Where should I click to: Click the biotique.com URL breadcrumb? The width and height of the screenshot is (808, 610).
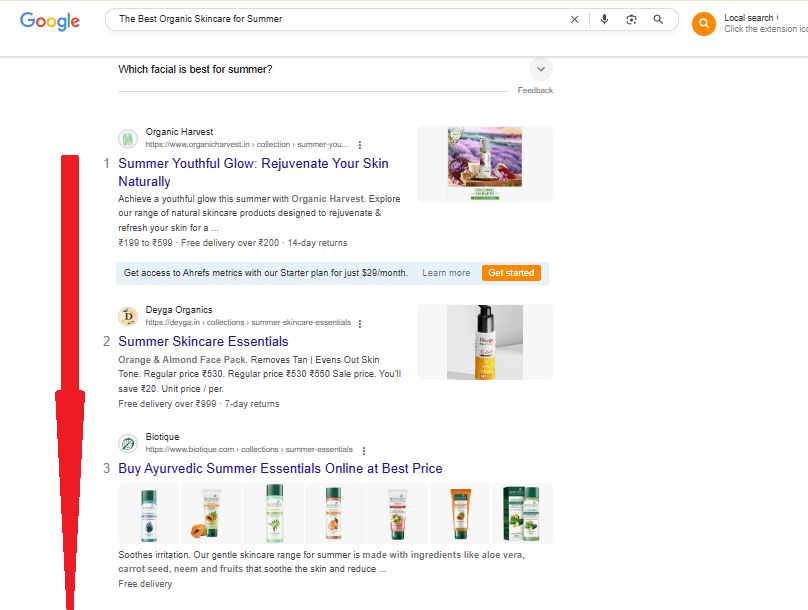pos(249,450)
